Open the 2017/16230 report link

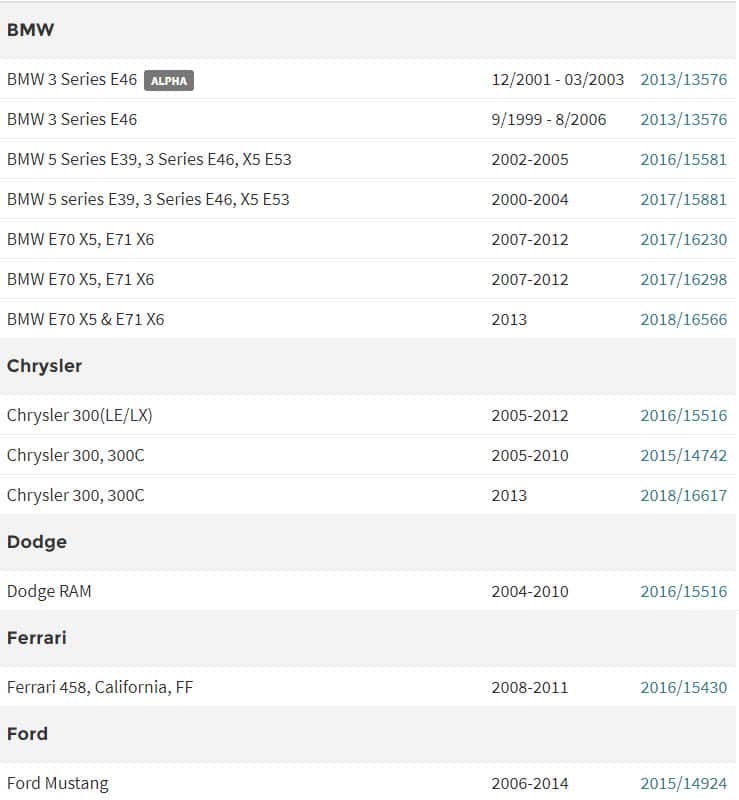click(x=683, y=240)
